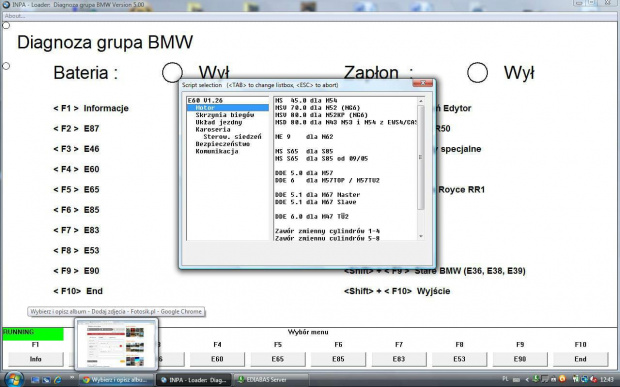Pick Karoseria in the category list
The height and width of the screenshot is (387, 620).
click(213, 129)
